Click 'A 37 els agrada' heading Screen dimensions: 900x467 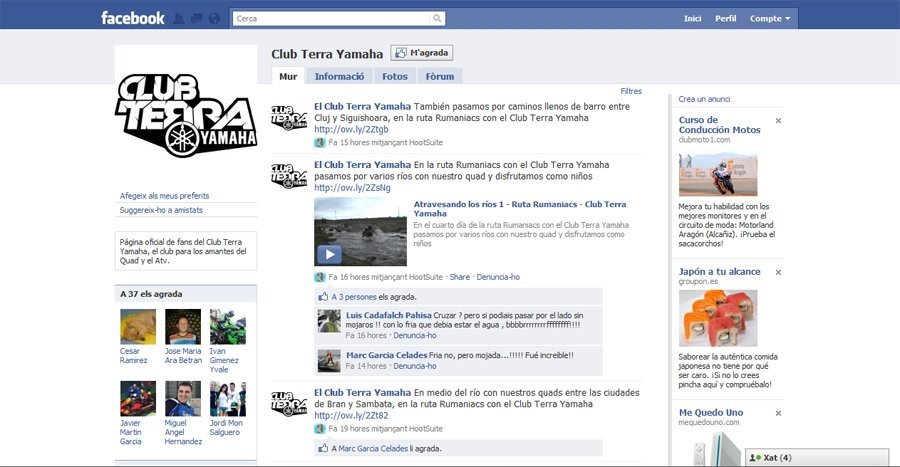[x=151, y=294]
